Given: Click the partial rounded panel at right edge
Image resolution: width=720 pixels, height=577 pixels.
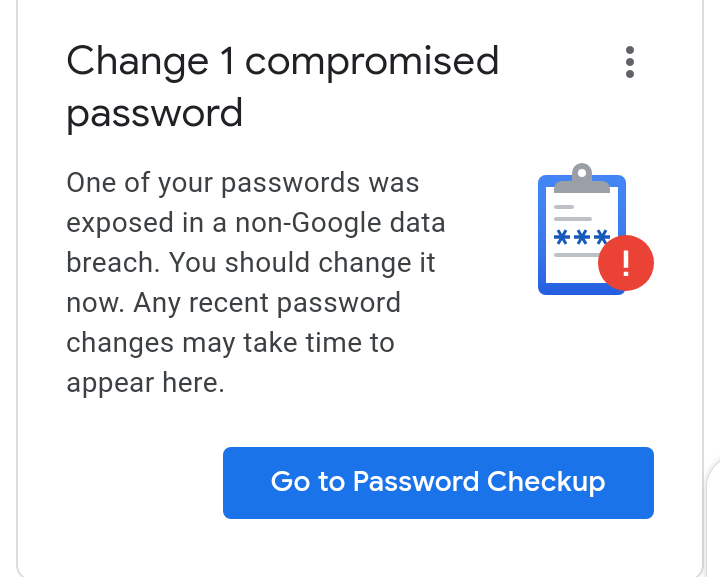Looking at the screenshot, I should pos(714,519).
